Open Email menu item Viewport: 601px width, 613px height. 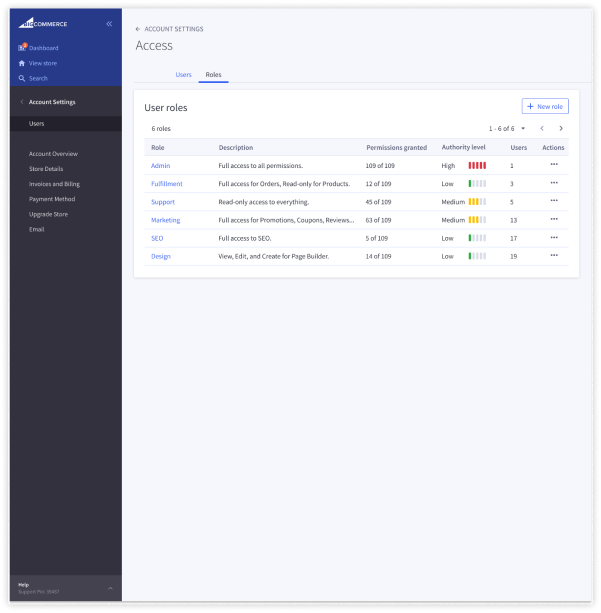(36, 229)
